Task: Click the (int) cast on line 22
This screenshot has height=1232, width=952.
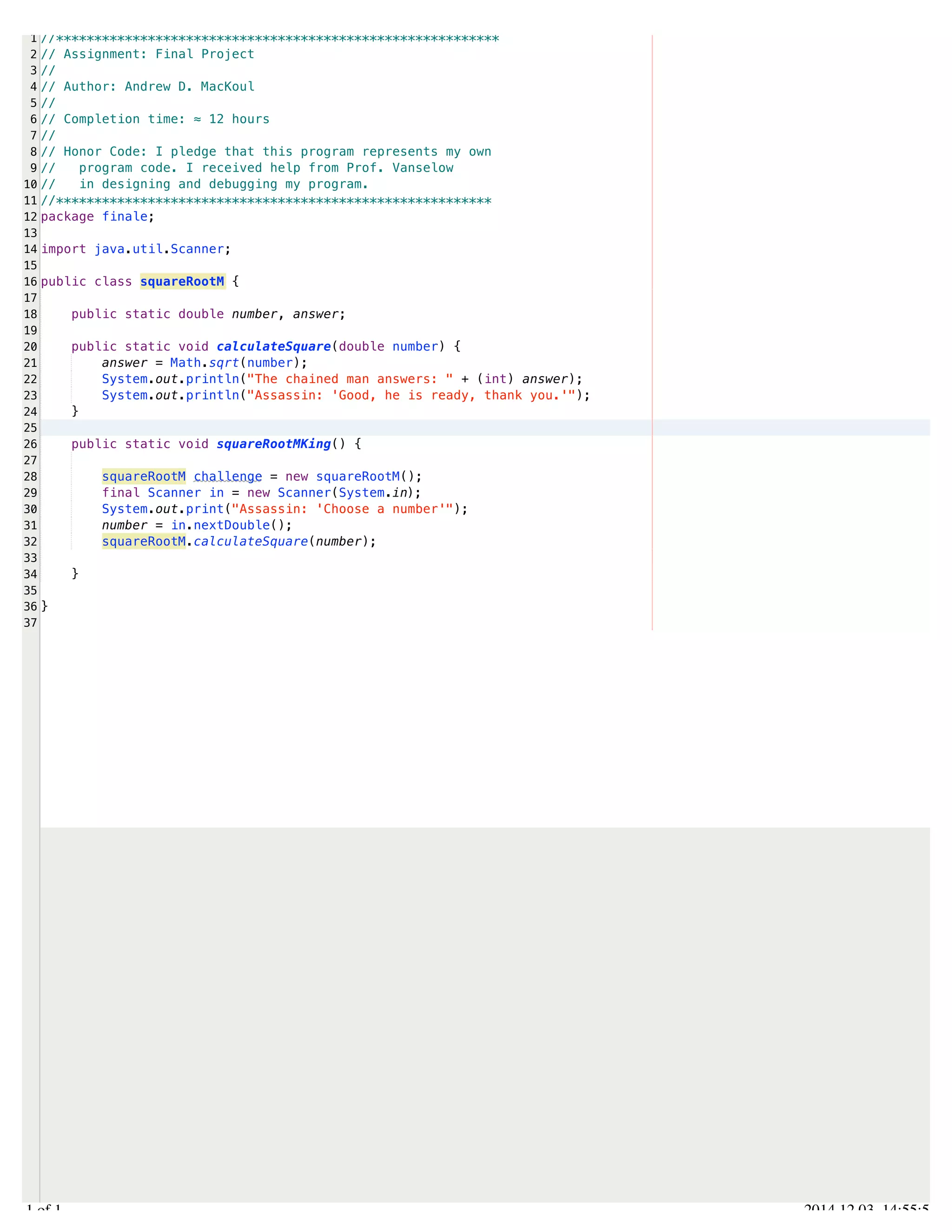Action: [495, 379]
